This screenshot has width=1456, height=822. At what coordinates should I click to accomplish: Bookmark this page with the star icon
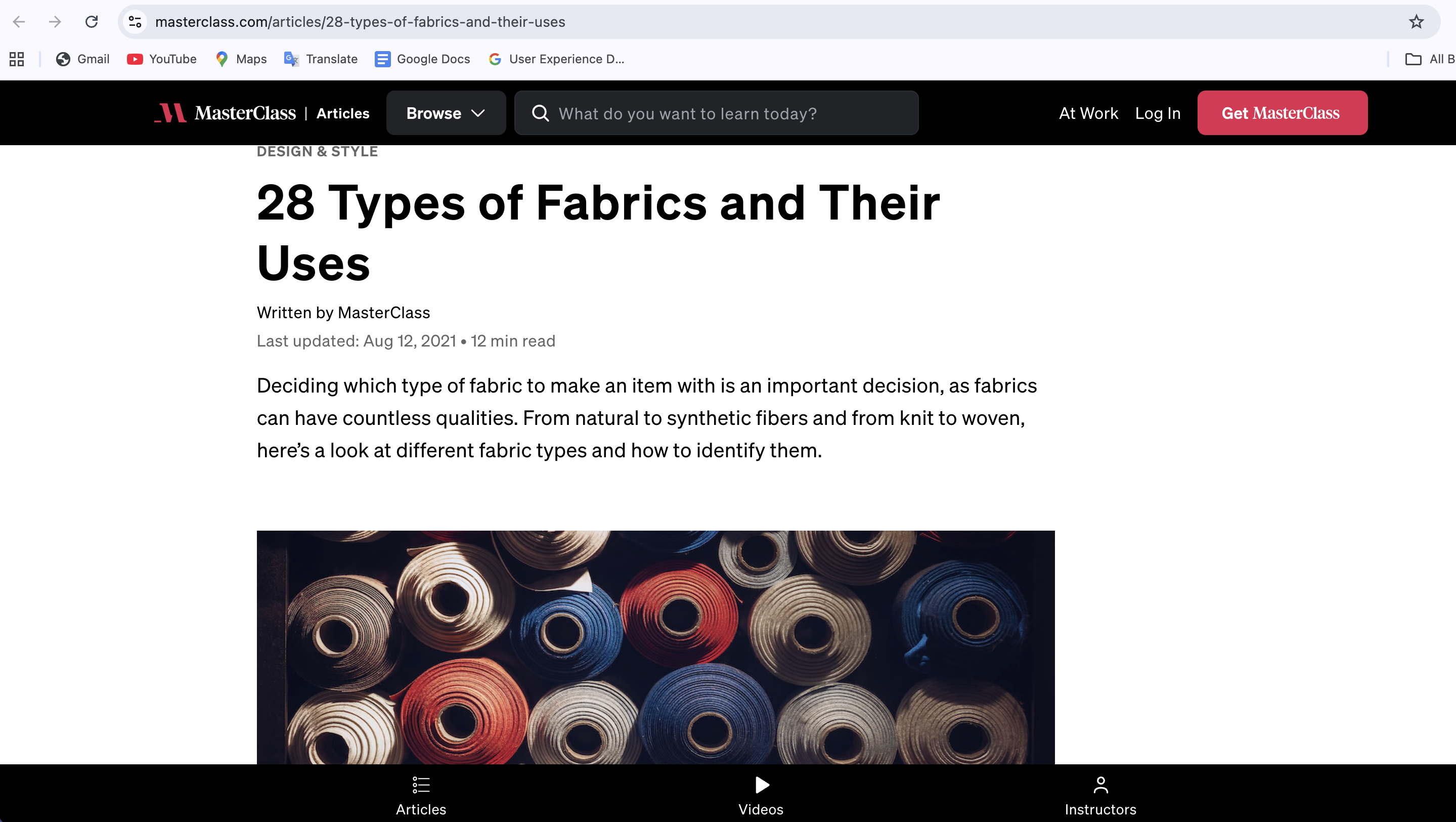click(x=1416, y=21)
